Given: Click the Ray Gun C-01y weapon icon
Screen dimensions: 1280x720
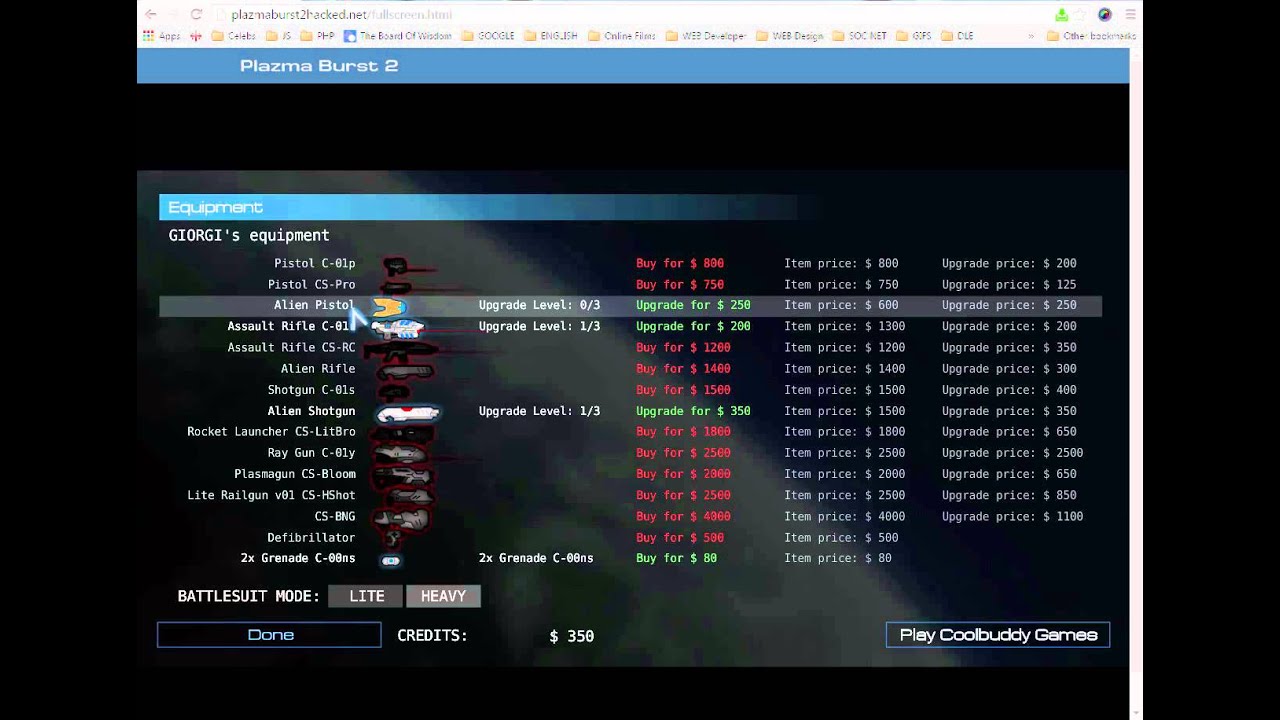Looking at the screenshot, I should 400,455.
